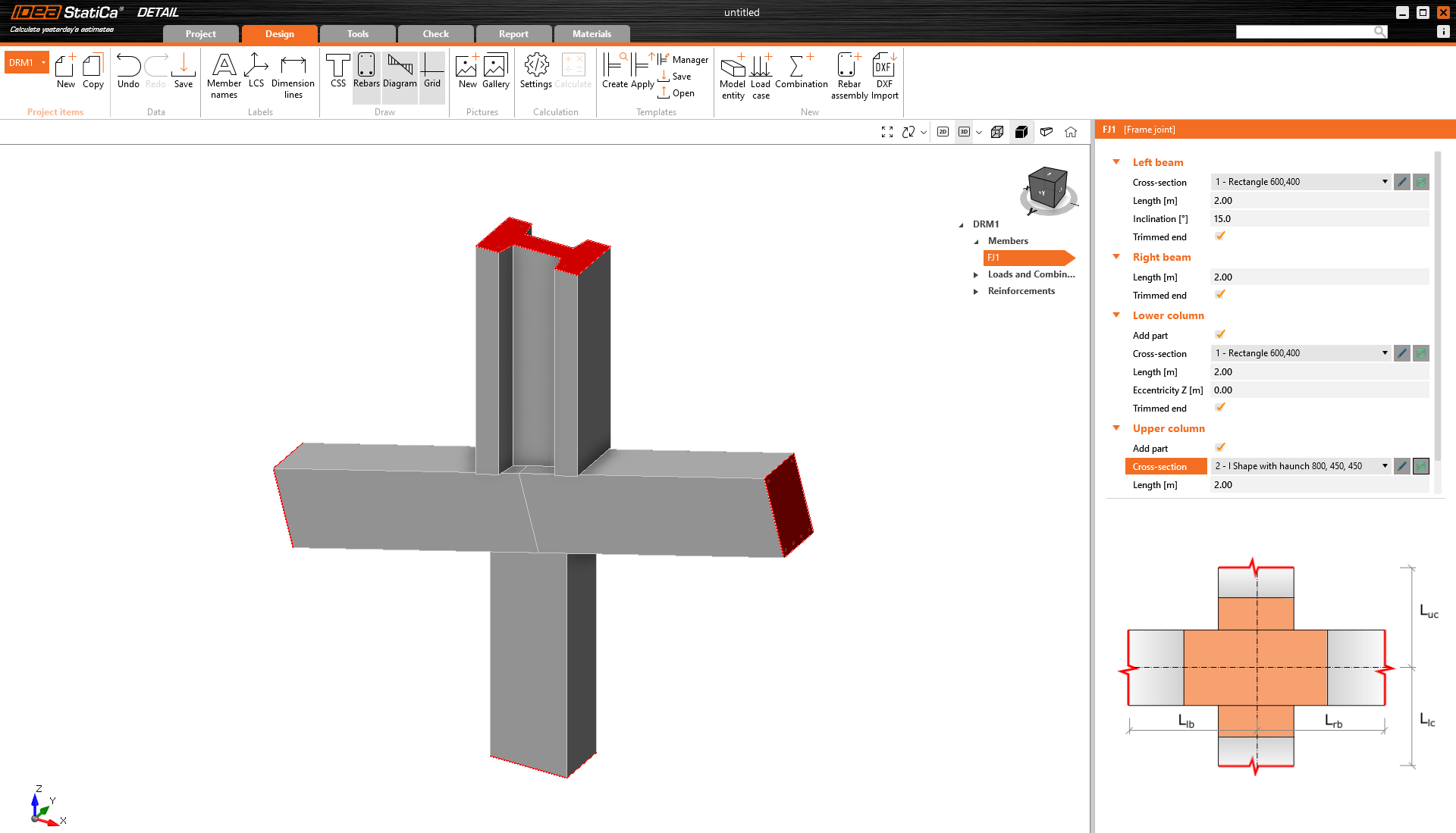Collapse the Right beam section
Screen dimensions: 1456x833
tap(1116, 257)
